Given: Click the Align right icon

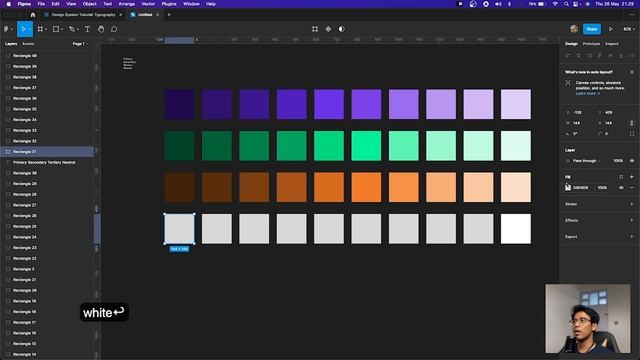Looking at the screenshot, I should tap(589, 56).
